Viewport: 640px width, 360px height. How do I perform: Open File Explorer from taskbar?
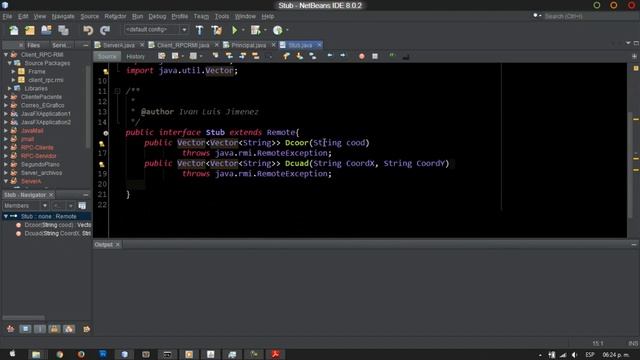pyautogui.click(x=36, y=354)
